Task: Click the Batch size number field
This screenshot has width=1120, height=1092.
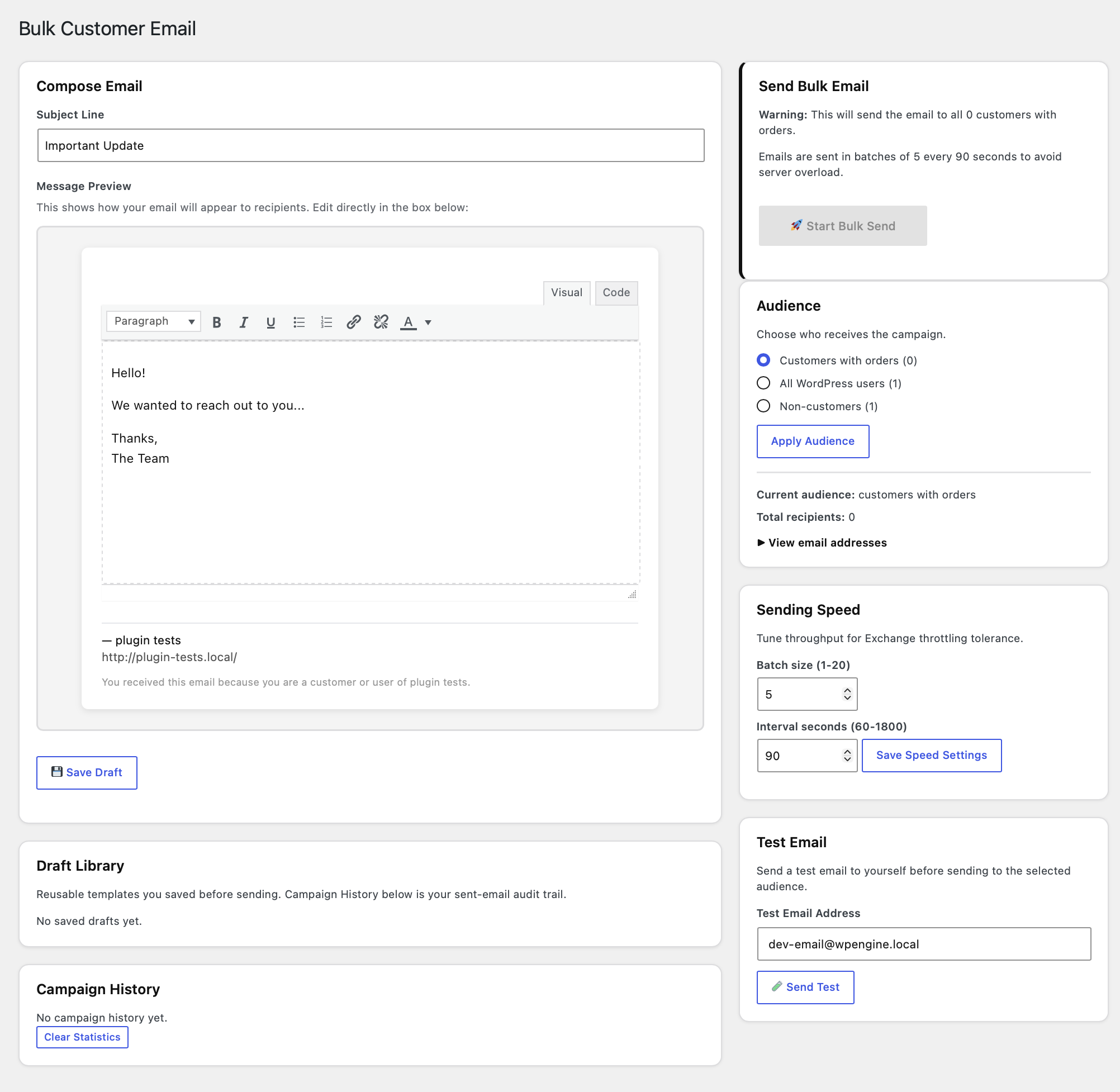Action: tap(807, 694)
